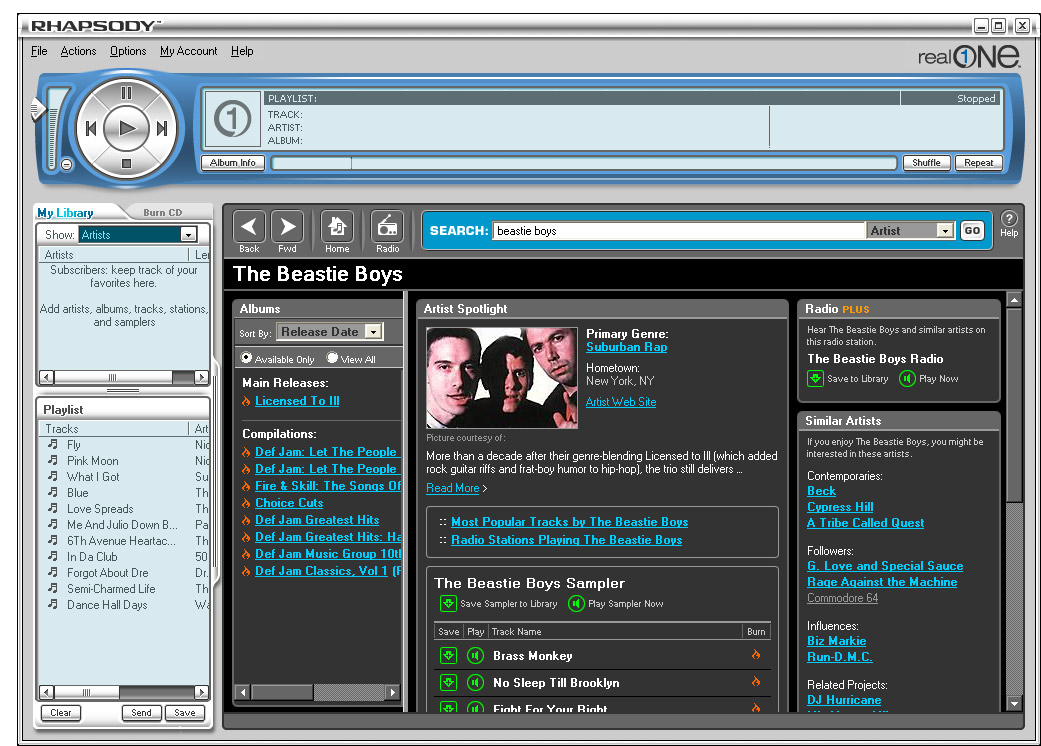Click the Album Info button
This screenshot has width=1041, height=746.
pyautogui.click(x=233, y=163)
